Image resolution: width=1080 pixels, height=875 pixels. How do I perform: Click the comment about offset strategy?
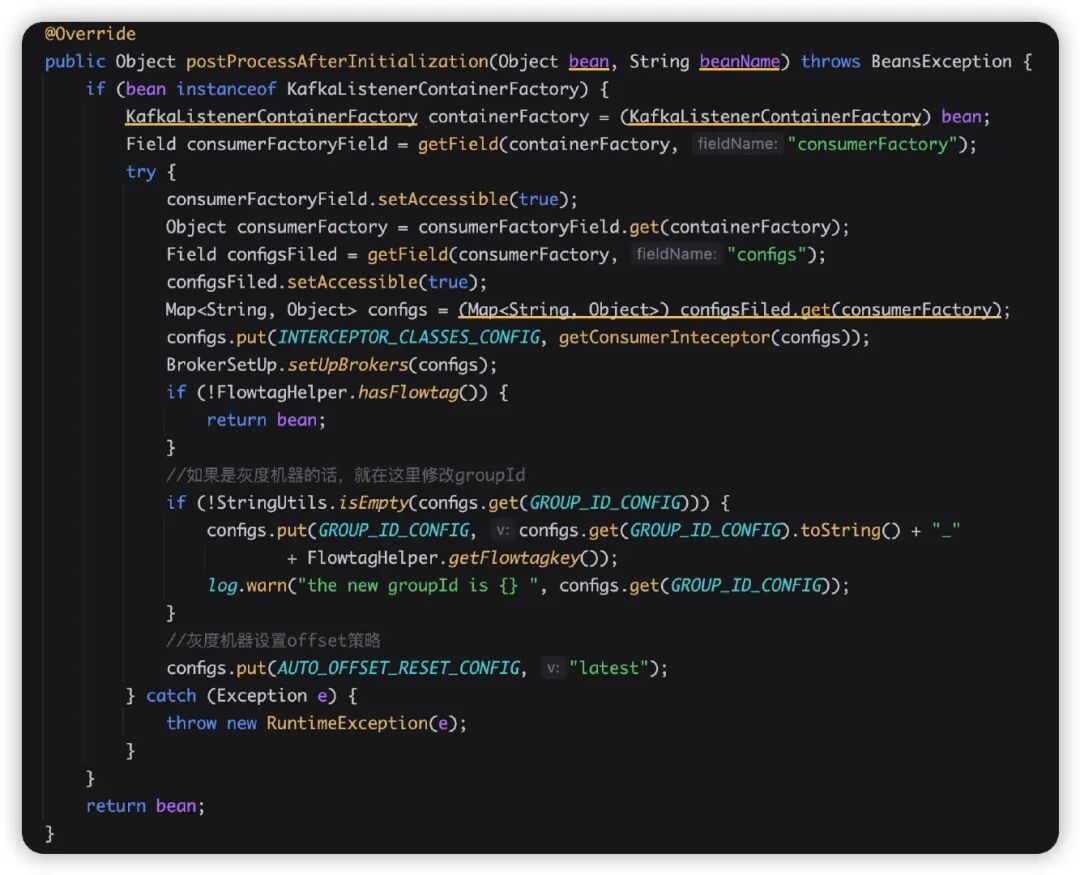tap(273, 640)
